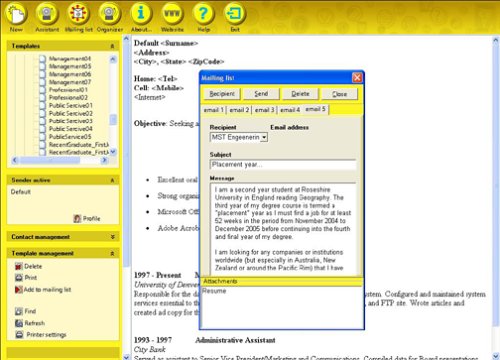
Task: Switch to the email 1 tab
Action: pos(214,110)
